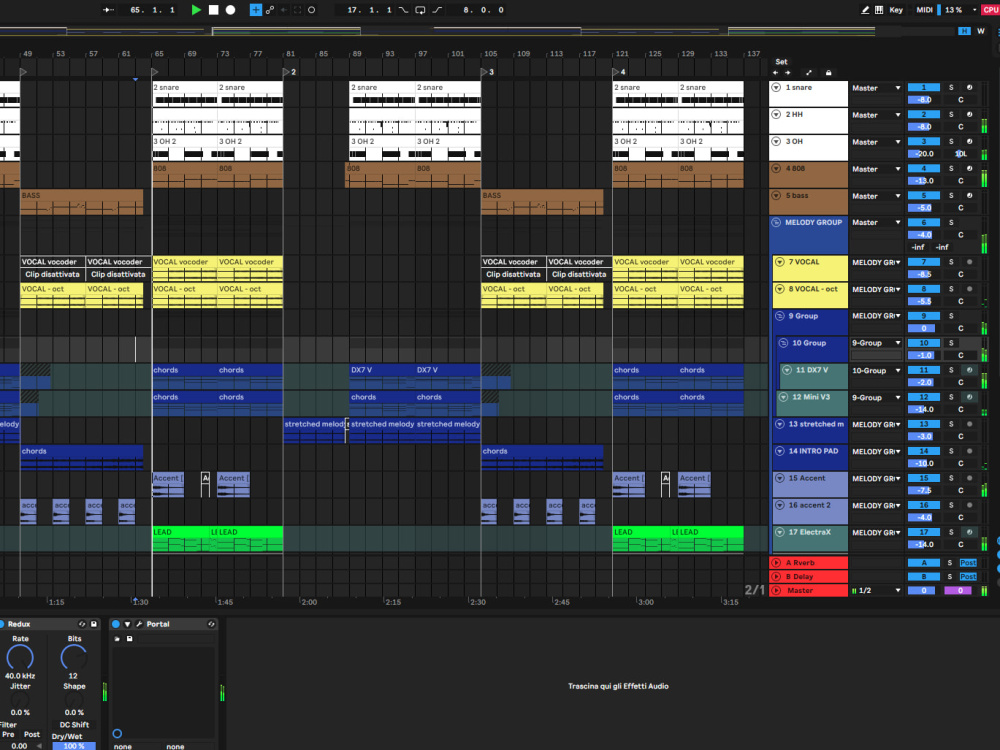Click the Redux hot-swap preset icon

click(x=82, y=624)
